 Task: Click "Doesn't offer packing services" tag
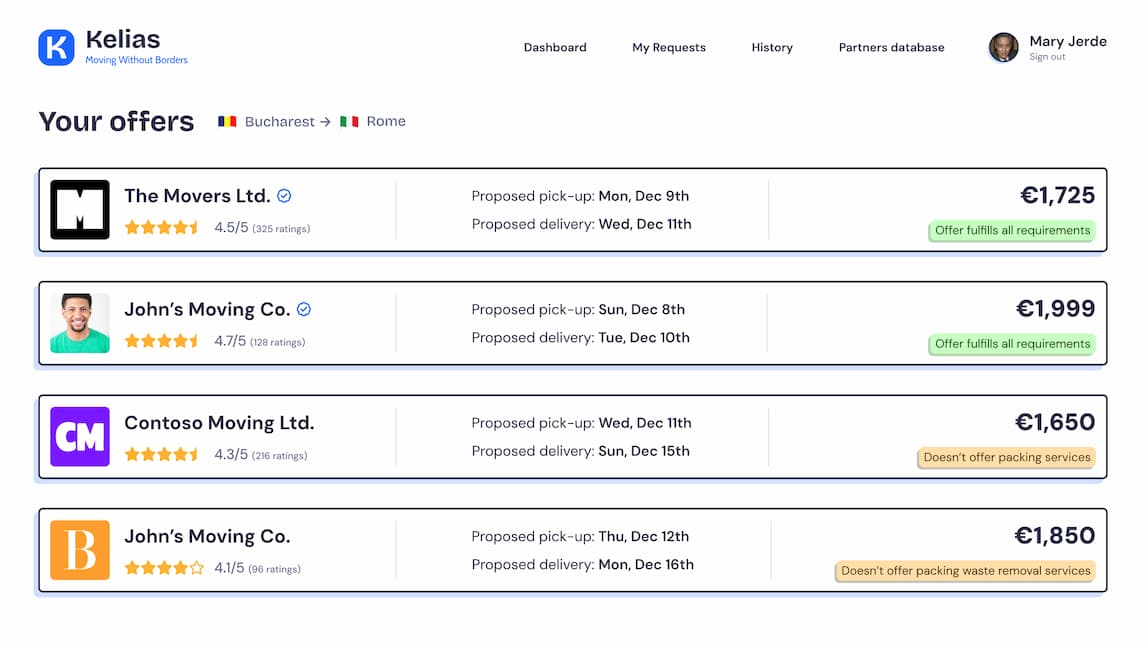point(1006,457)
